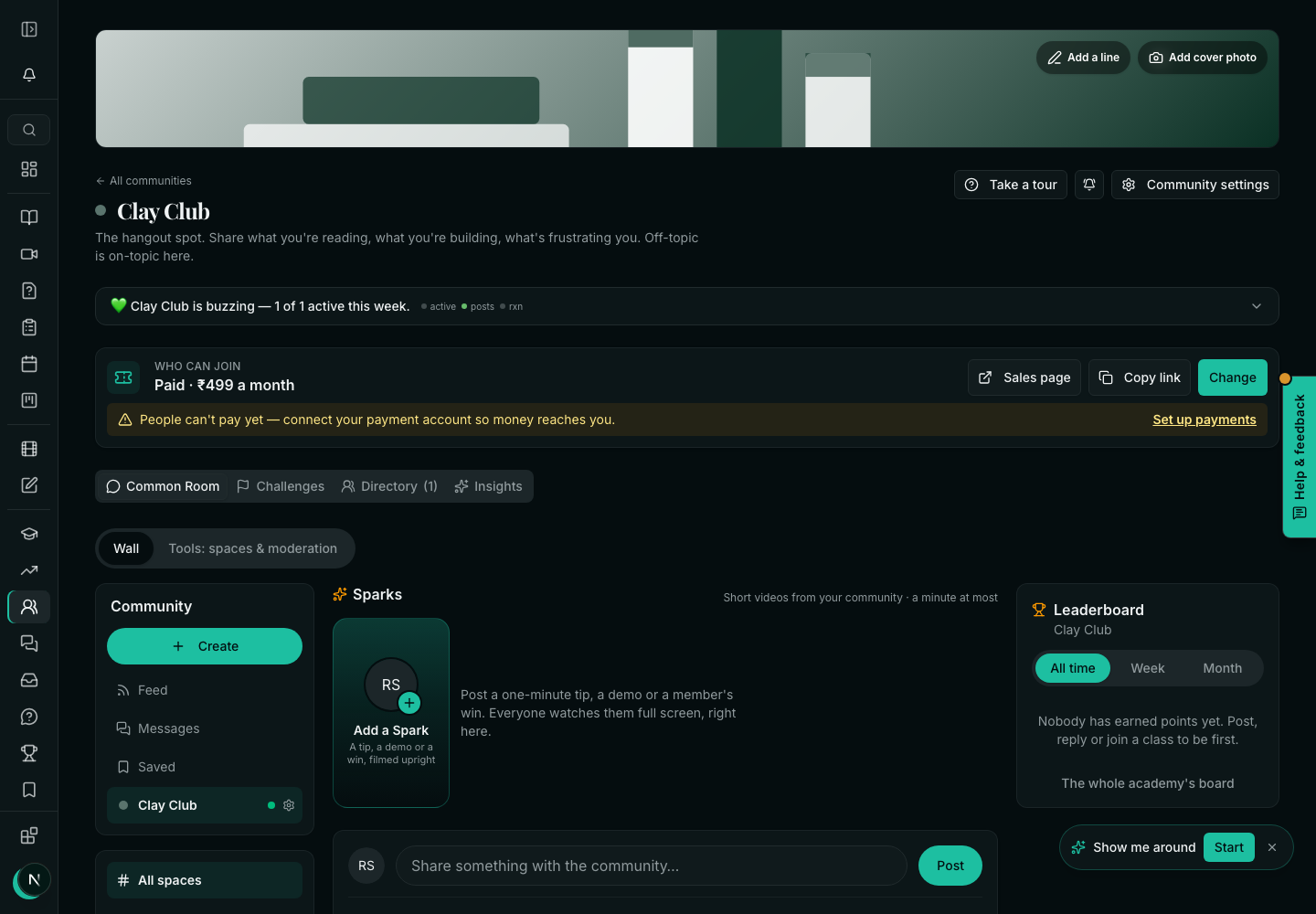Click Add cover photo button
Viewport: 1316px width, 914px height.
pyautogui.click(x=1203, y=58)
